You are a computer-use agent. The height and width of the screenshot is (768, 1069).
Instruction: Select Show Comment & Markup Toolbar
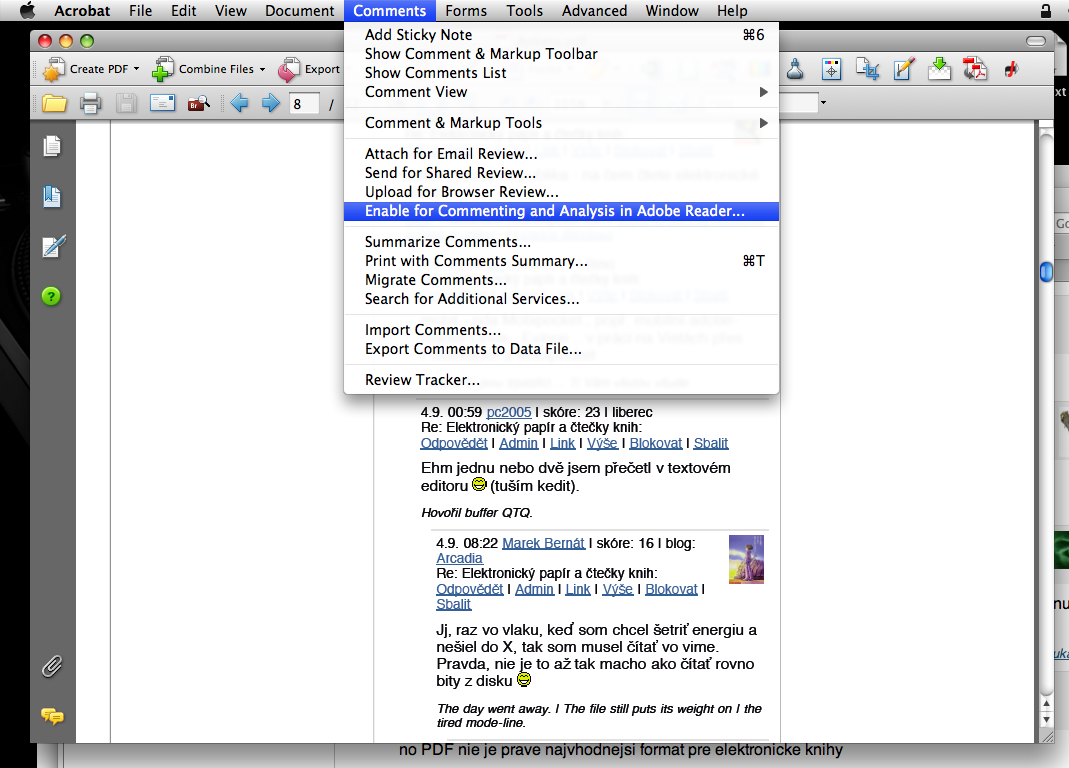pyautogui.click(x=561, y=54)
